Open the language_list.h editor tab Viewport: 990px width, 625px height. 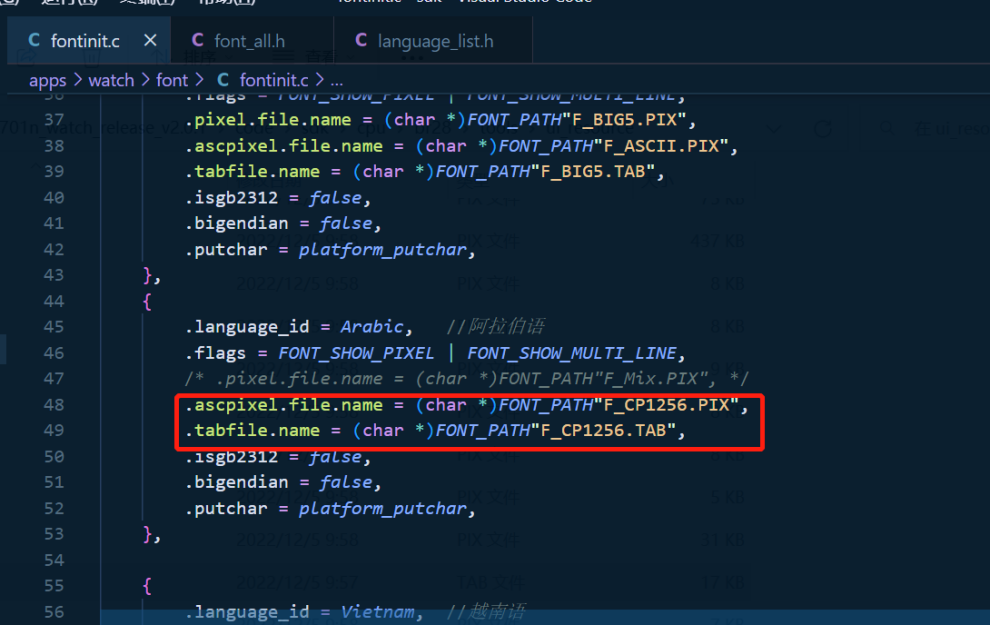[433, 41]
